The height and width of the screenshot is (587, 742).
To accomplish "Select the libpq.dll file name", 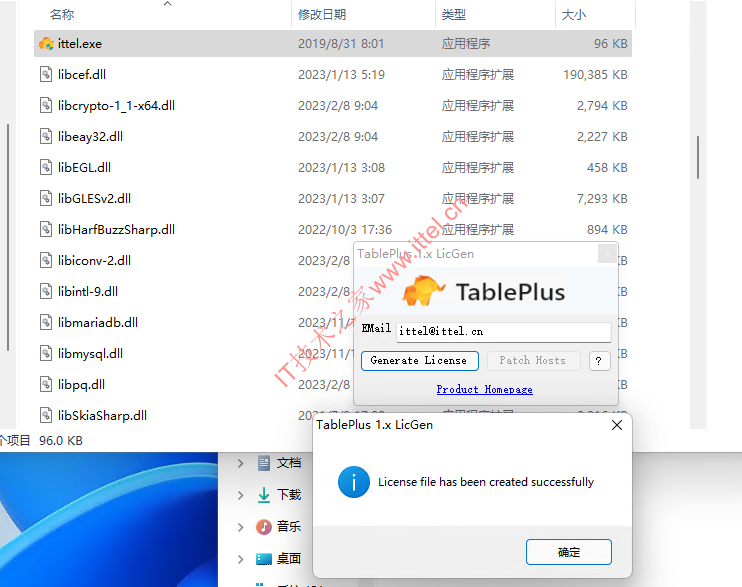I will [81, 385].
